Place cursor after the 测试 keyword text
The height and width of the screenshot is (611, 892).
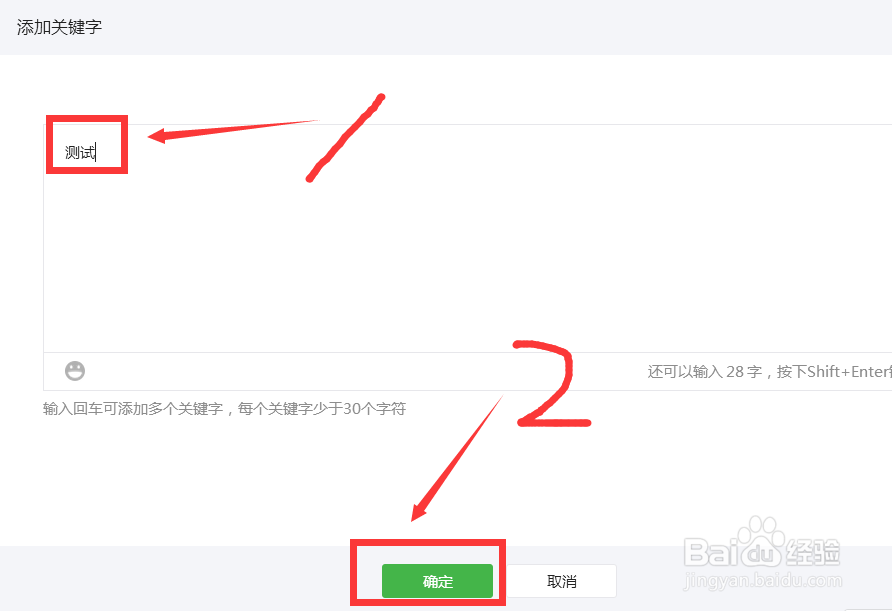point(96,152)
